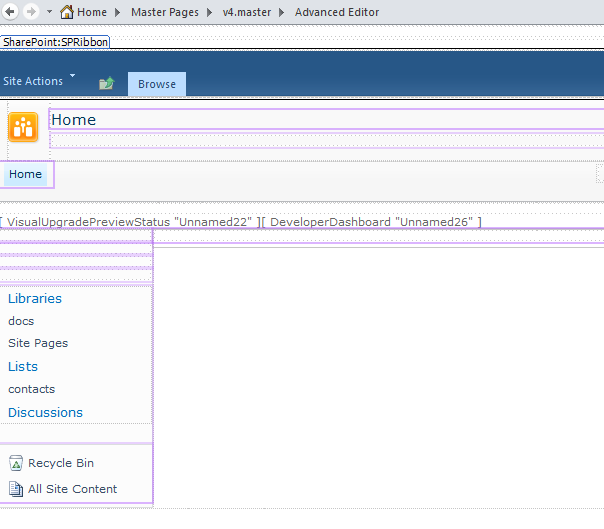Switch to the Browse ribbon tab
The image size is (604, 529).
[x=157, y=84]
